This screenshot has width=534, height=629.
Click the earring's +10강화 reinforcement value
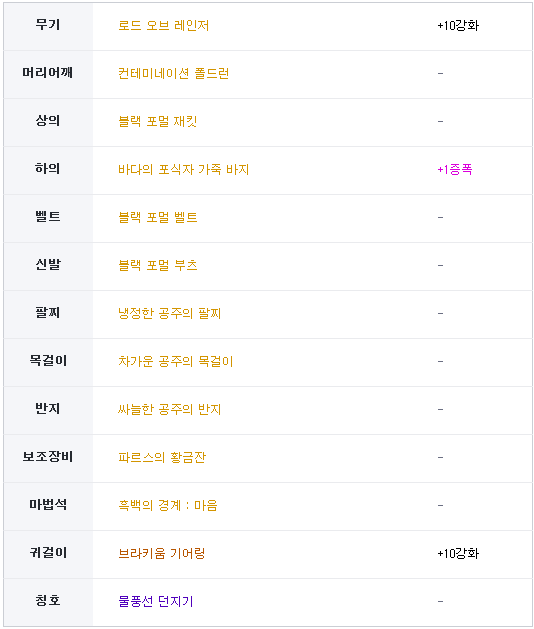tap(458, 554)
